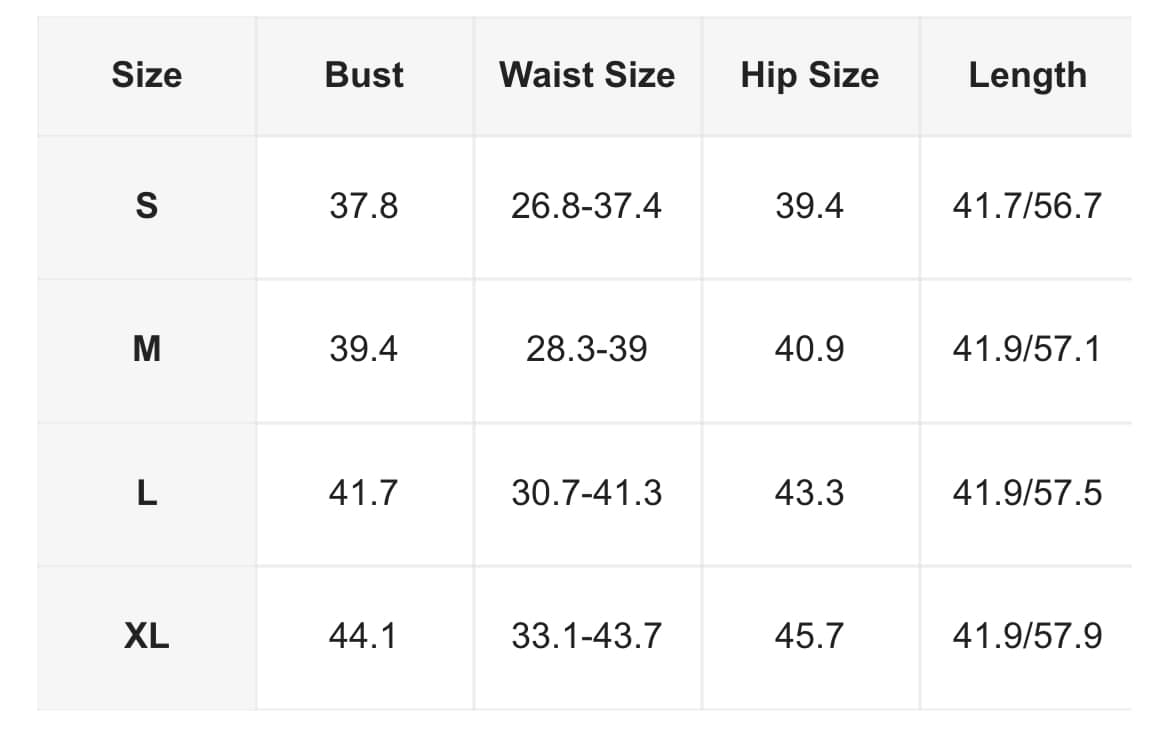Click the waist range 33.1-43.7

(586, 636)
